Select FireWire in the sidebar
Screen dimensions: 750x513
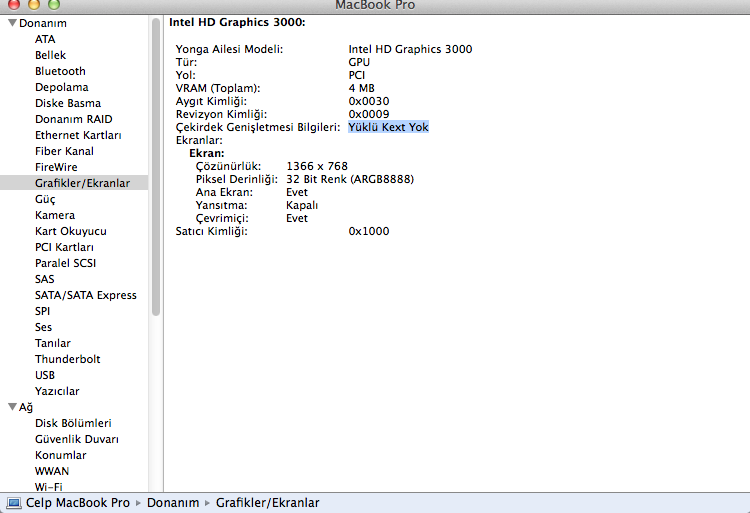pos(56,167)
